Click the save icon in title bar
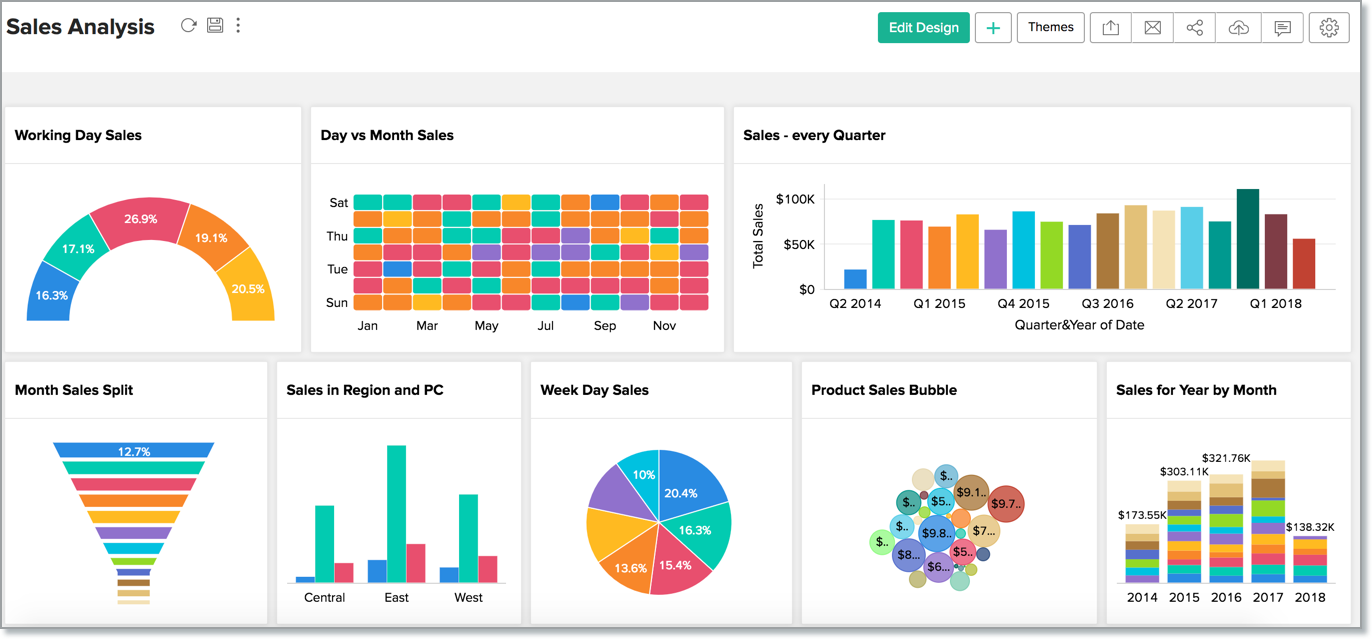Image resolution: width=1372 pixels, height=639 pixels. pos(214,26)
